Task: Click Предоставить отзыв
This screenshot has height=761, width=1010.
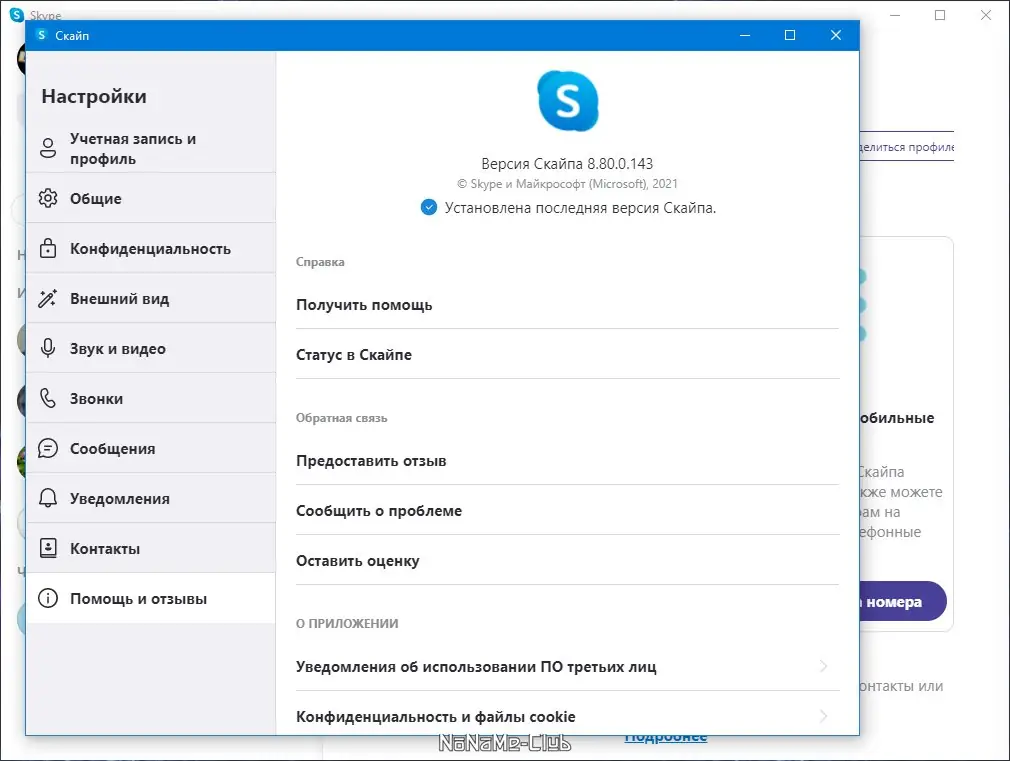Action: click(x=567, y=461)
